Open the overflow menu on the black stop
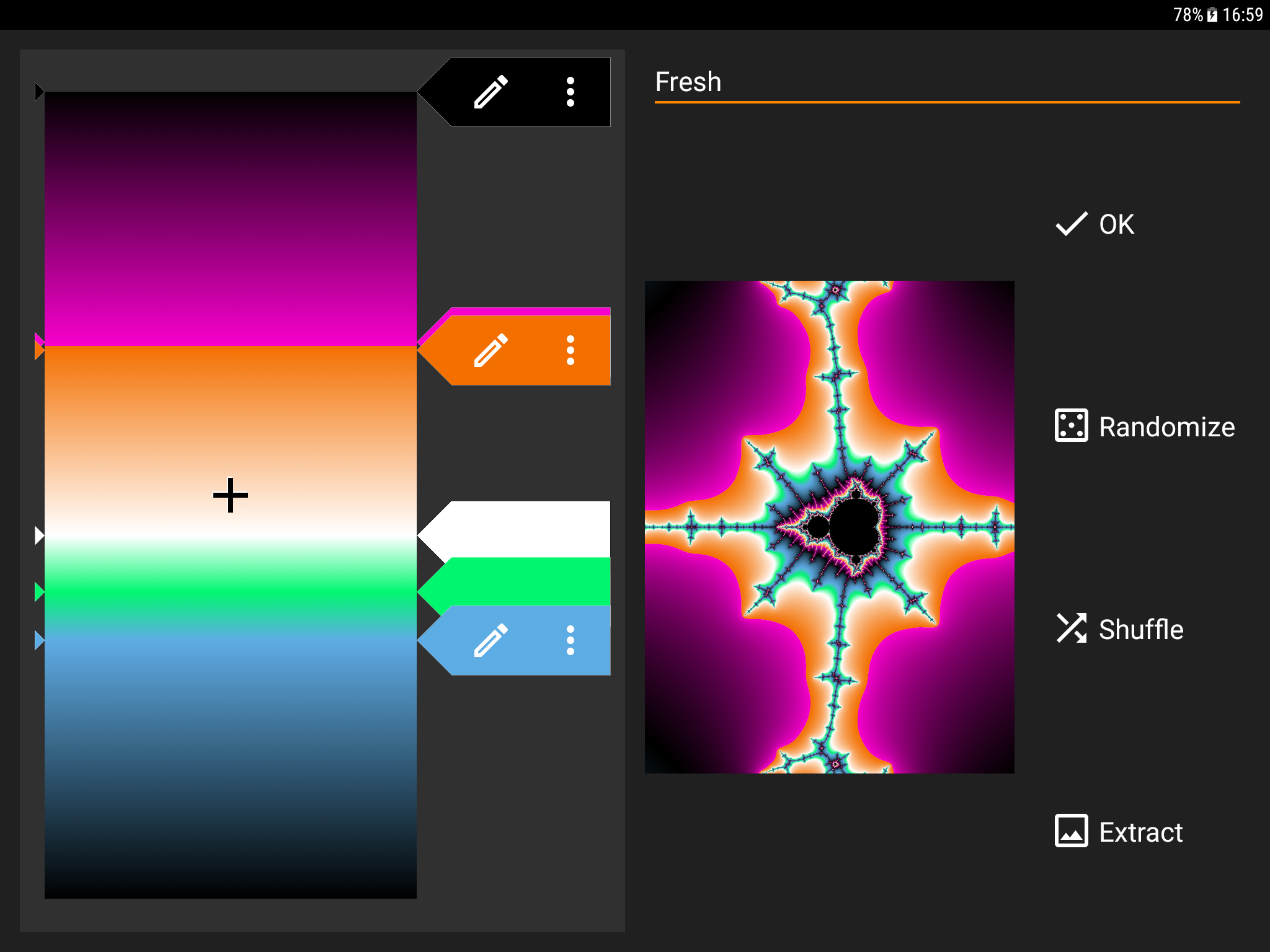 [x=570, y=92]
